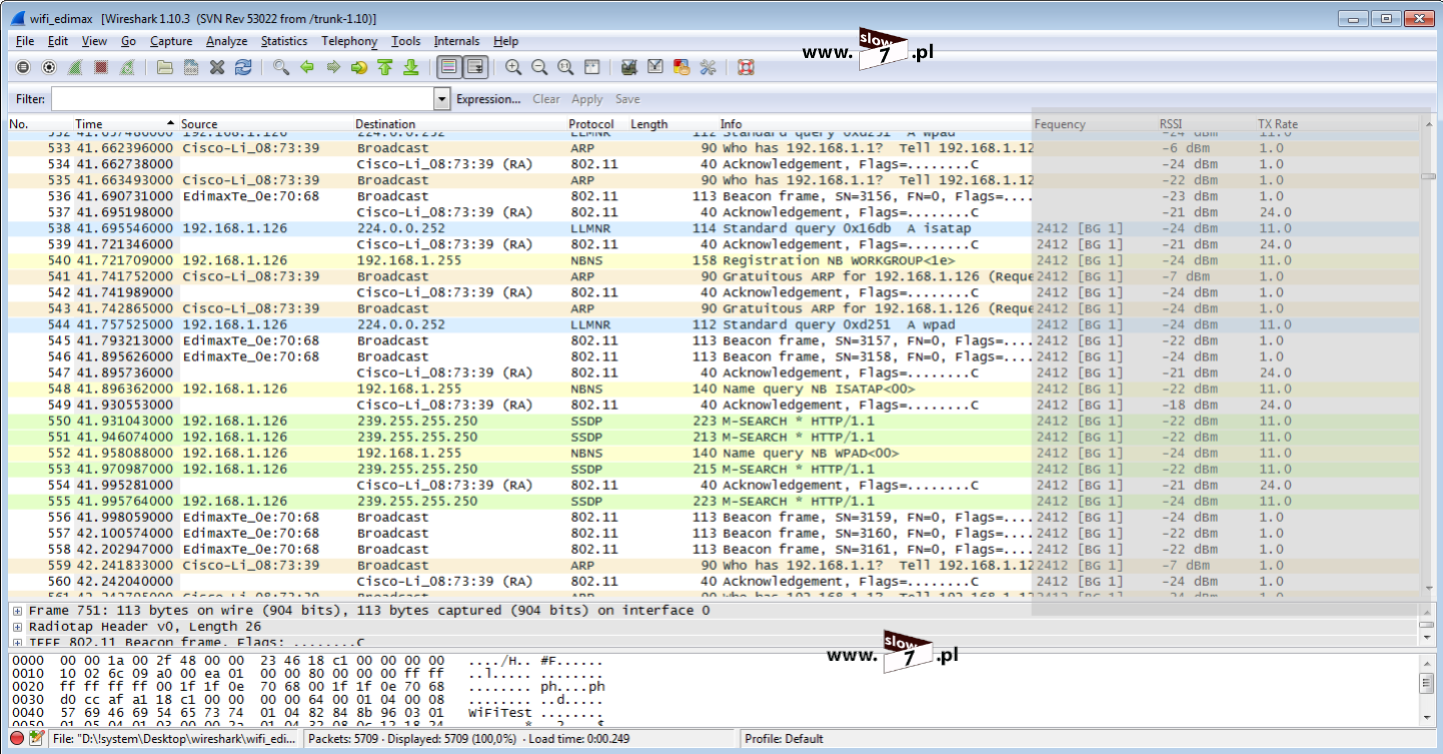Click the display filter input field

[243, 99]
